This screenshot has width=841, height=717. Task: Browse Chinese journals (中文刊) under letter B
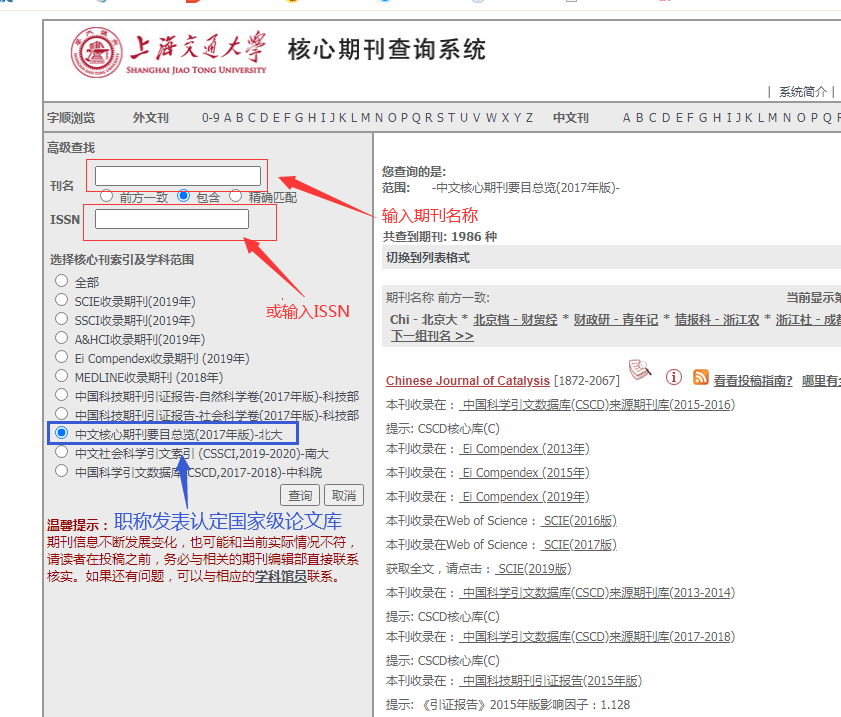[639, 117]
